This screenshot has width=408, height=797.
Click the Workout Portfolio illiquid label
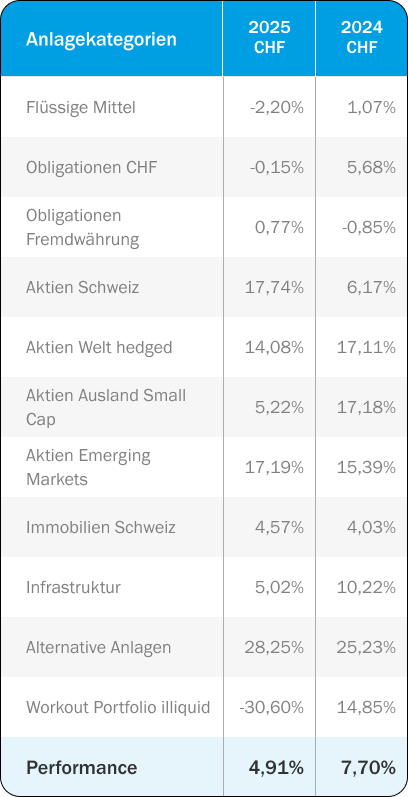point(118,708)
